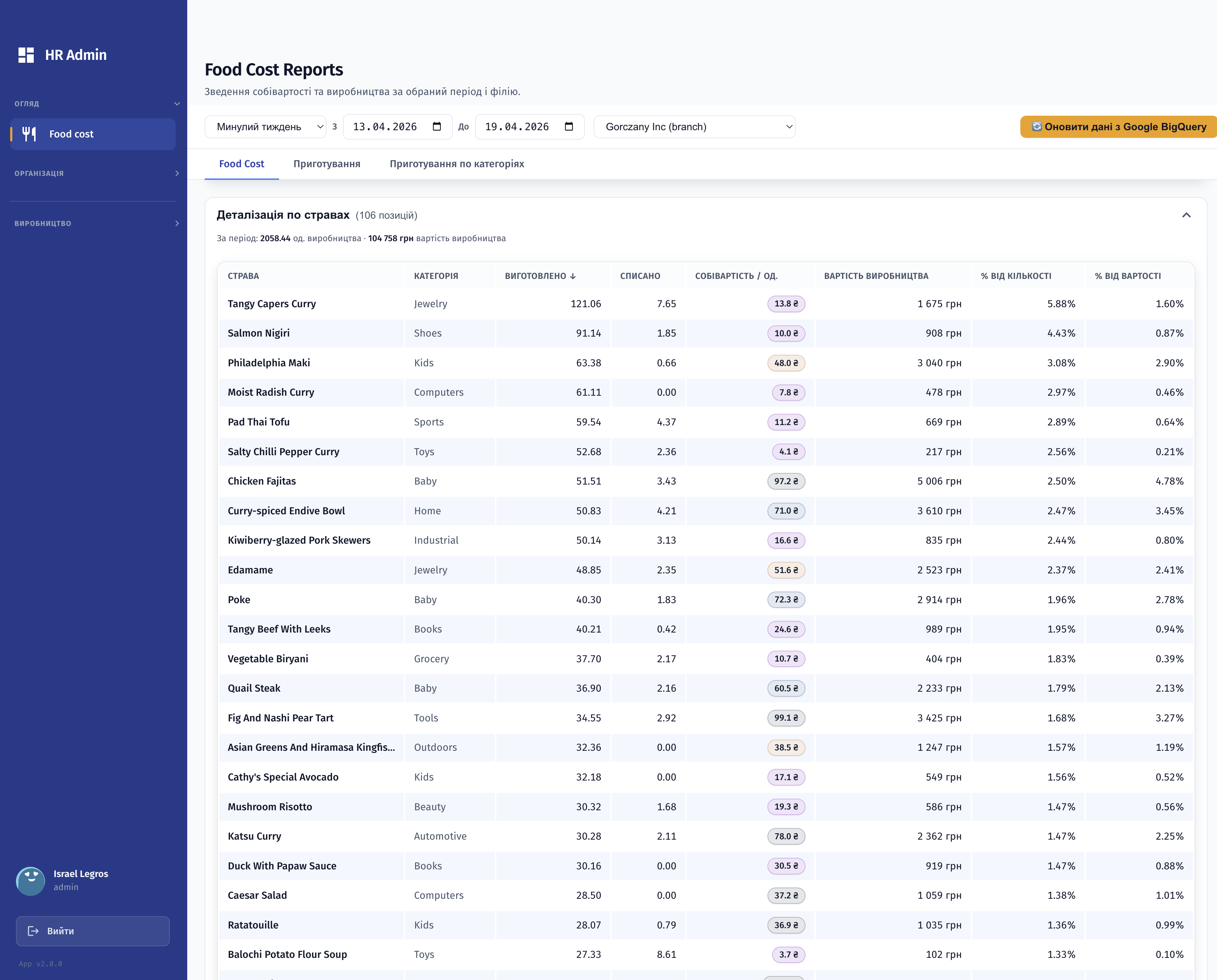The width and height of the screenshot is (1217, 980).
Task: Click the Duck With Papaw Sauce dish name
Action: 282,866
